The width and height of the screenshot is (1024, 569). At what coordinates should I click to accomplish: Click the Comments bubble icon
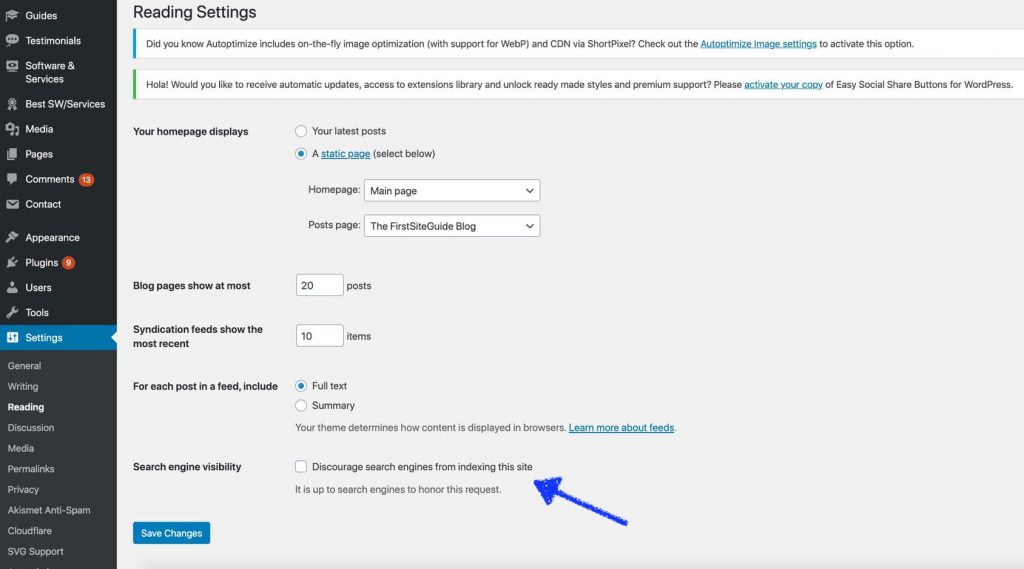click(12, 179)
